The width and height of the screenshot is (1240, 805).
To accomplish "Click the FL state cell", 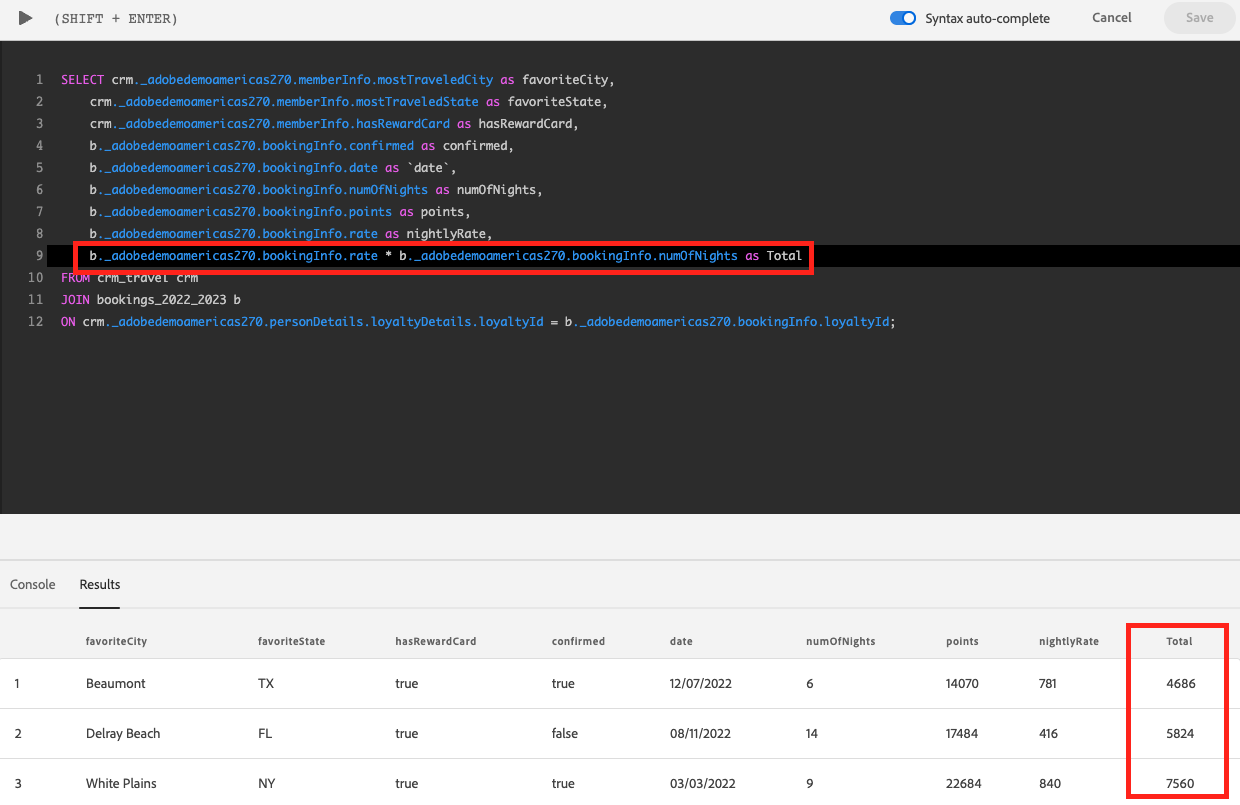I will pos(266,734).
